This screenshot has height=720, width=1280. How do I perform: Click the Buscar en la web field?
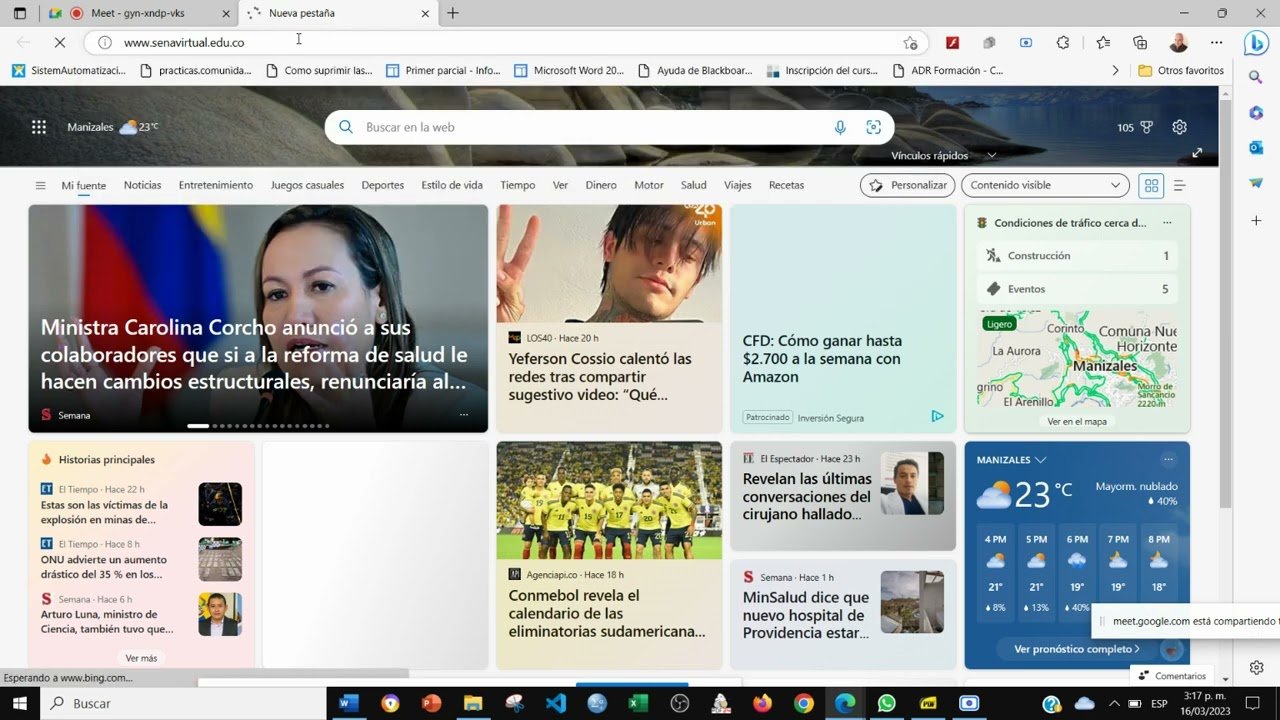[590, 127]
